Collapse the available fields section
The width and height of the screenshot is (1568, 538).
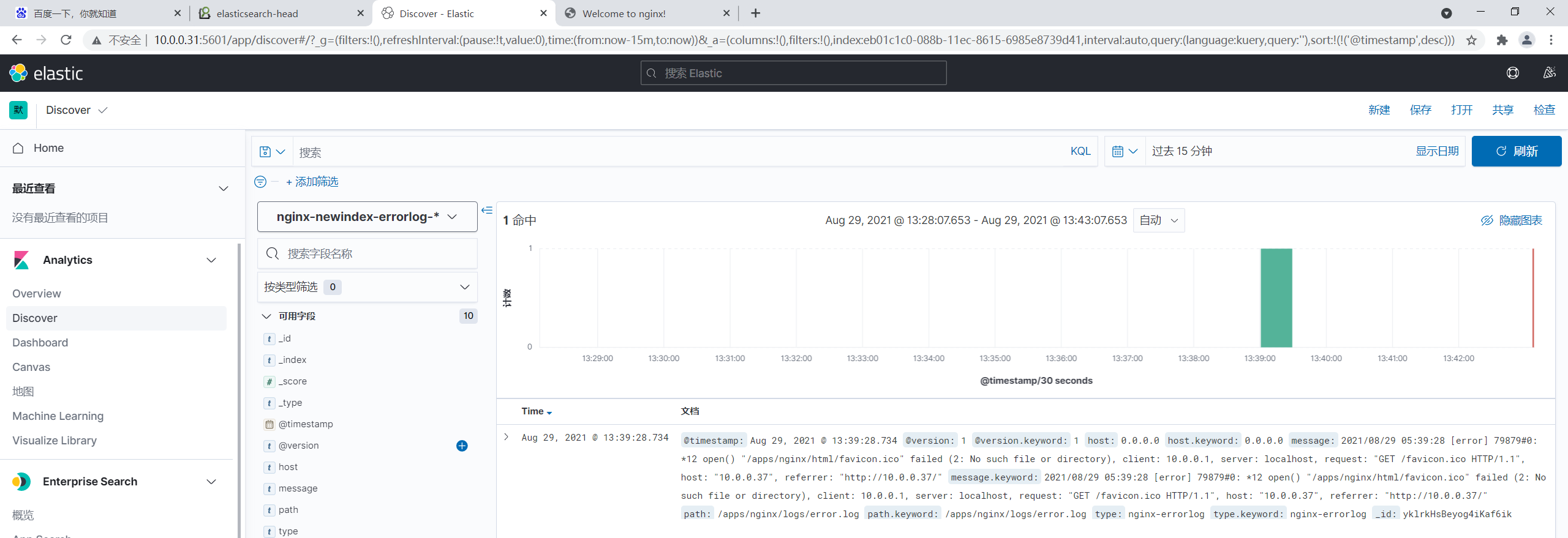pyautogui.click(x=266, y=316)
